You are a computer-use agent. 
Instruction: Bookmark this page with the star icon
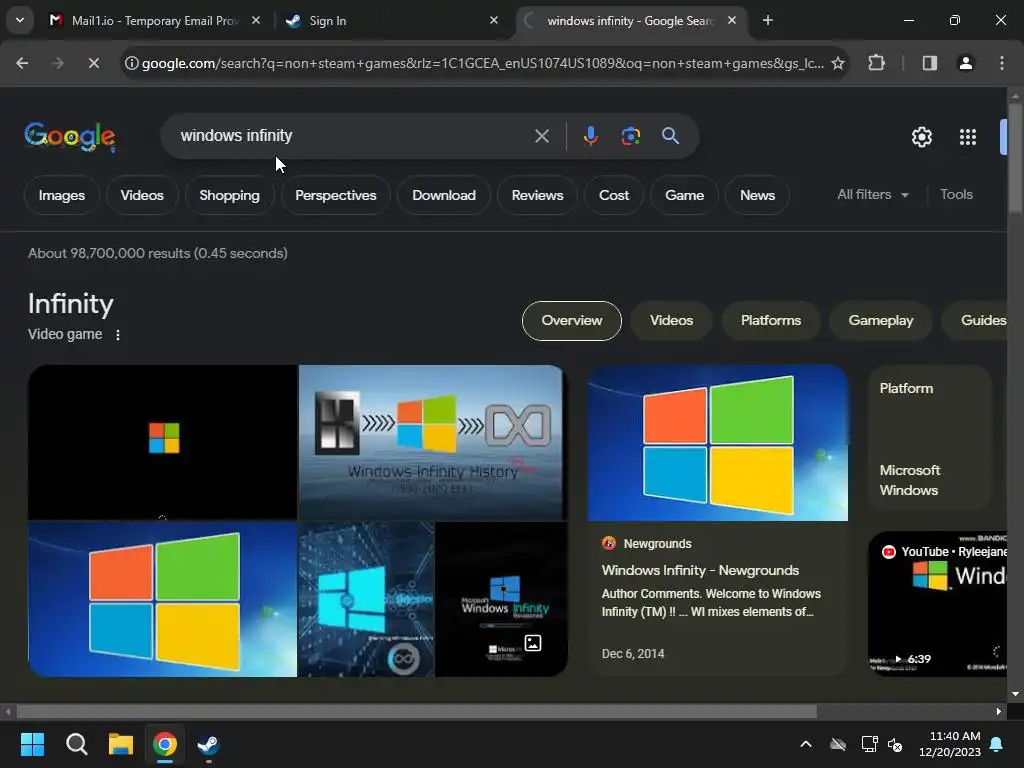838,63
